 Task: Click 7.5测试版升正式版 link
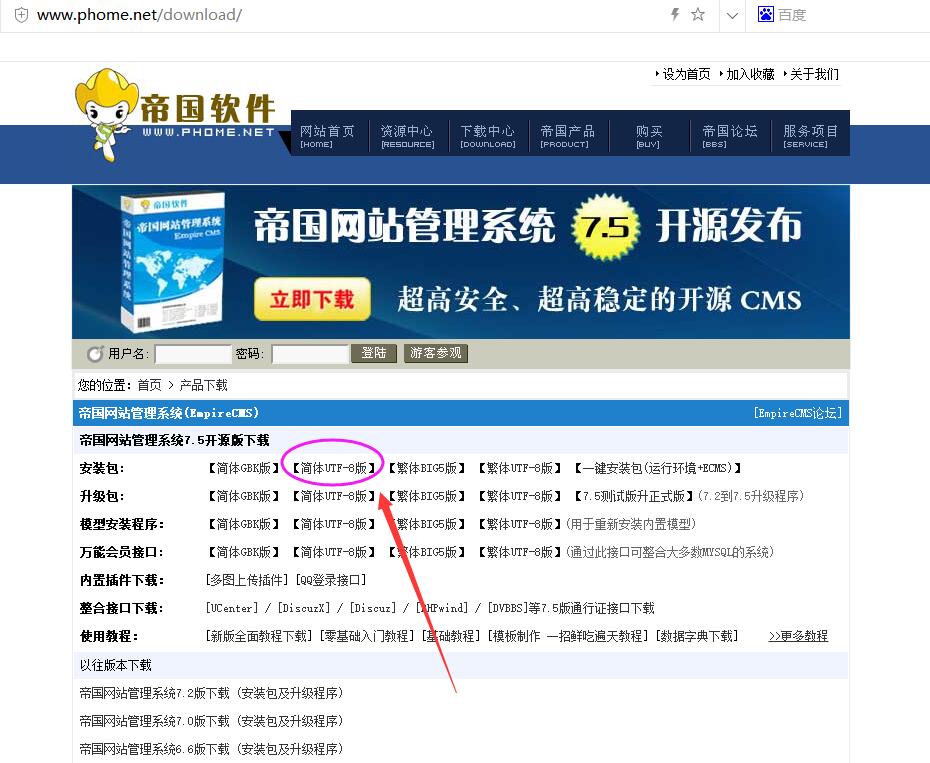(x=634, y=496)
